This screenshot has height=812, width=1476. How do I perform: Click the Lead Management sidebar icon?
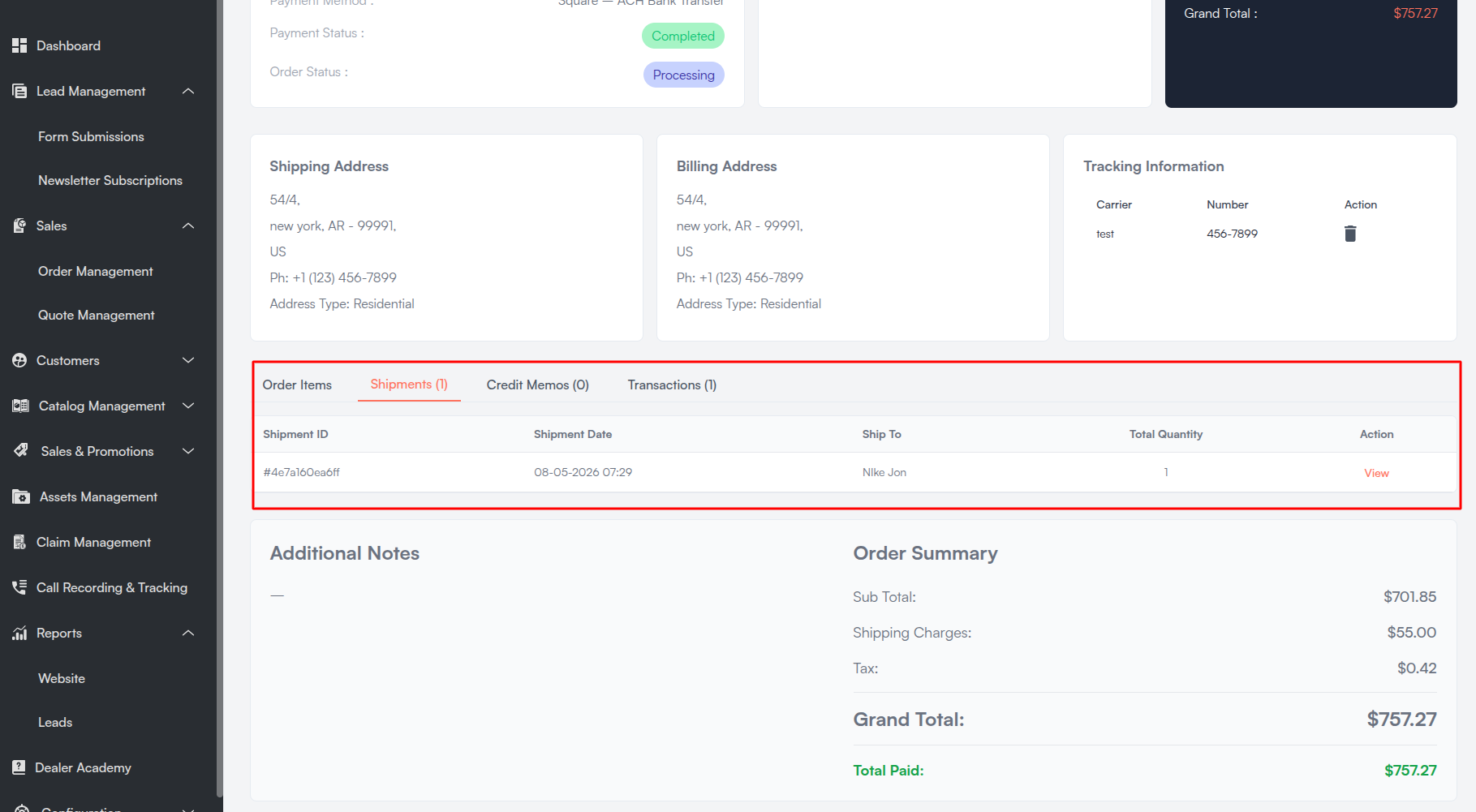coord(19,91)
